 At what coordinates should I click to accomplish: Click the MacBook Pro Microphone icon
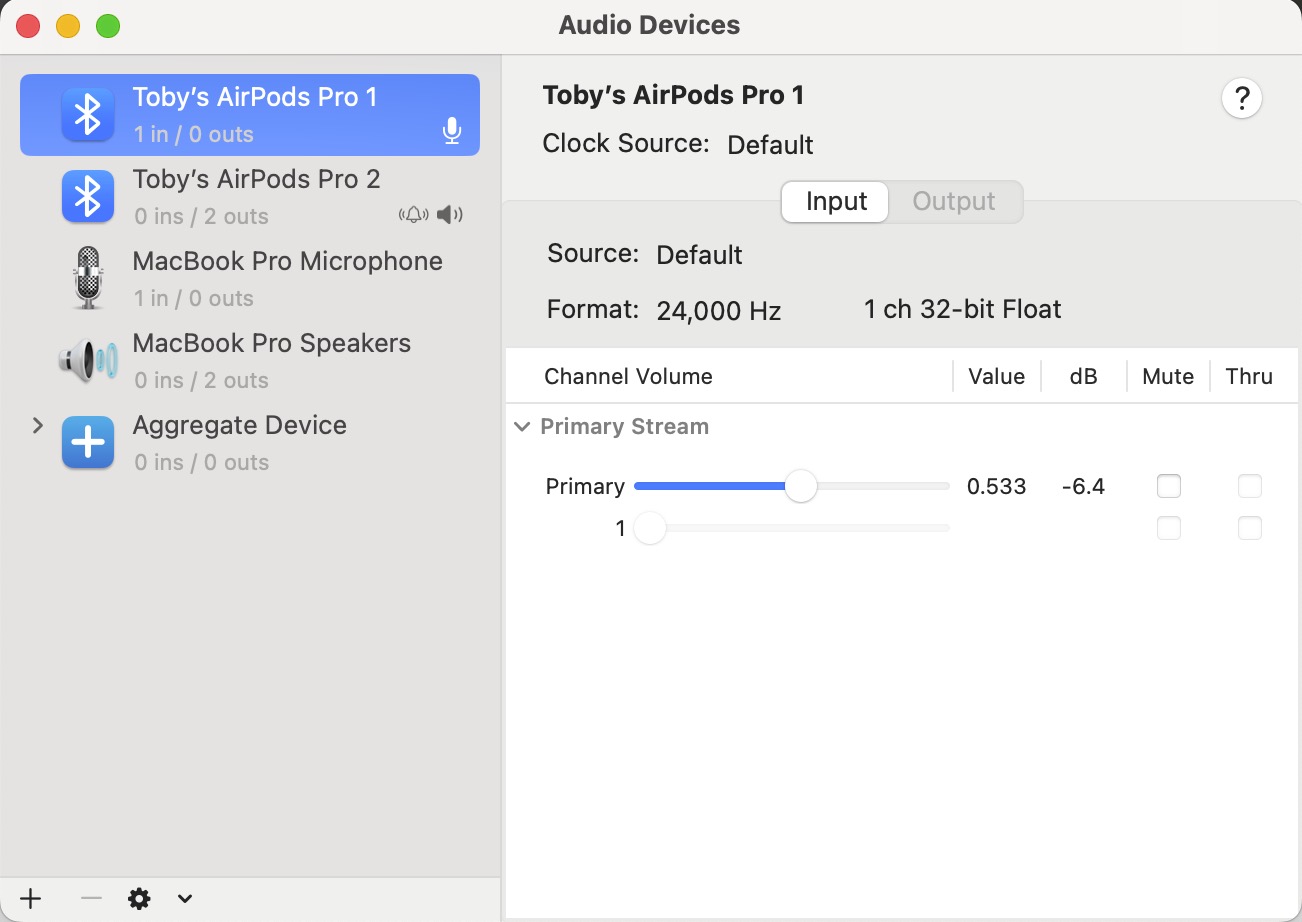point(88,278)
